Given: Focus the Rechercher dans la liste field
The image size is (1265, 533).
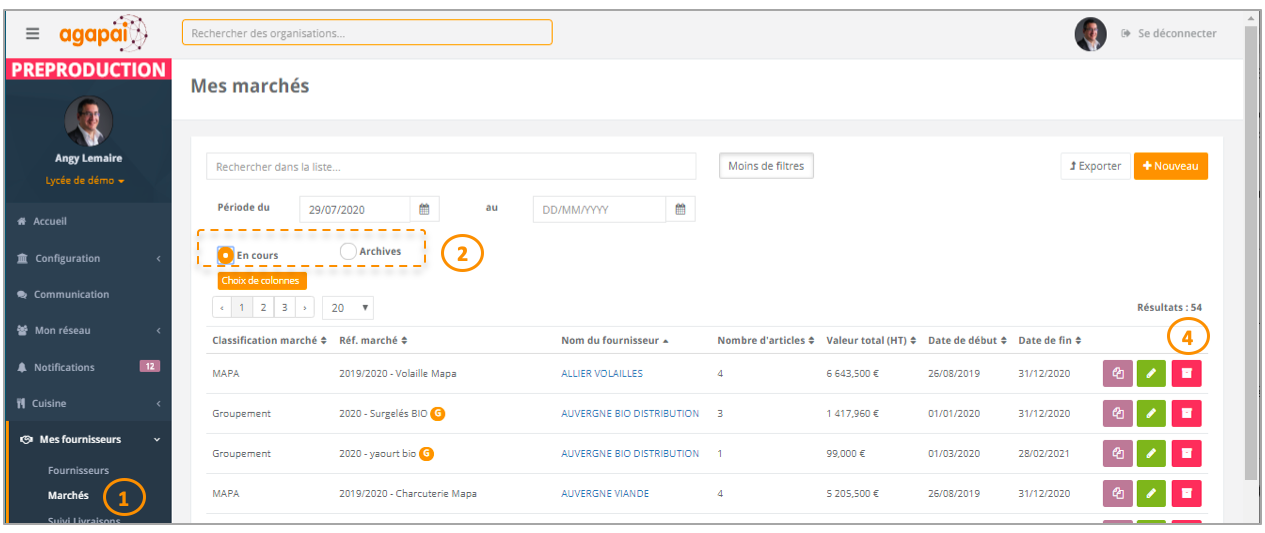Looking at the screenshot, I should (451, 166).
